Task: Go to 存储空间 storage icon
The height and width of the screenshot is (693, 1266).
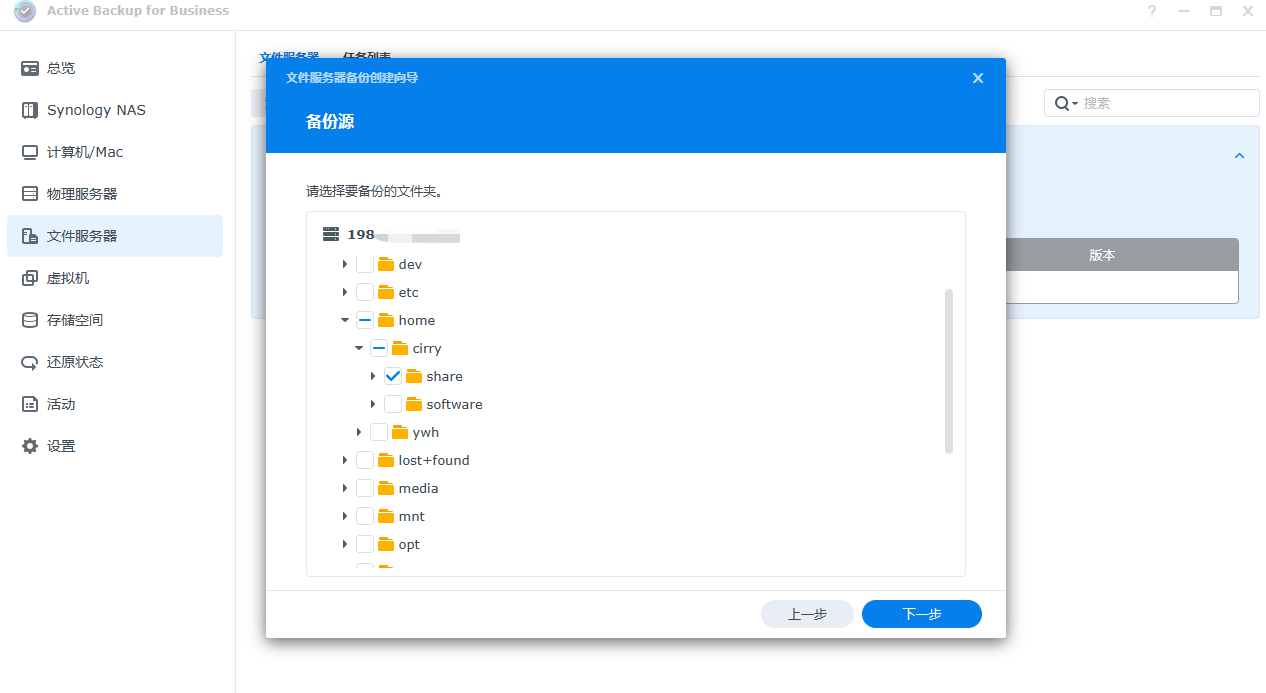Action: 30,320
